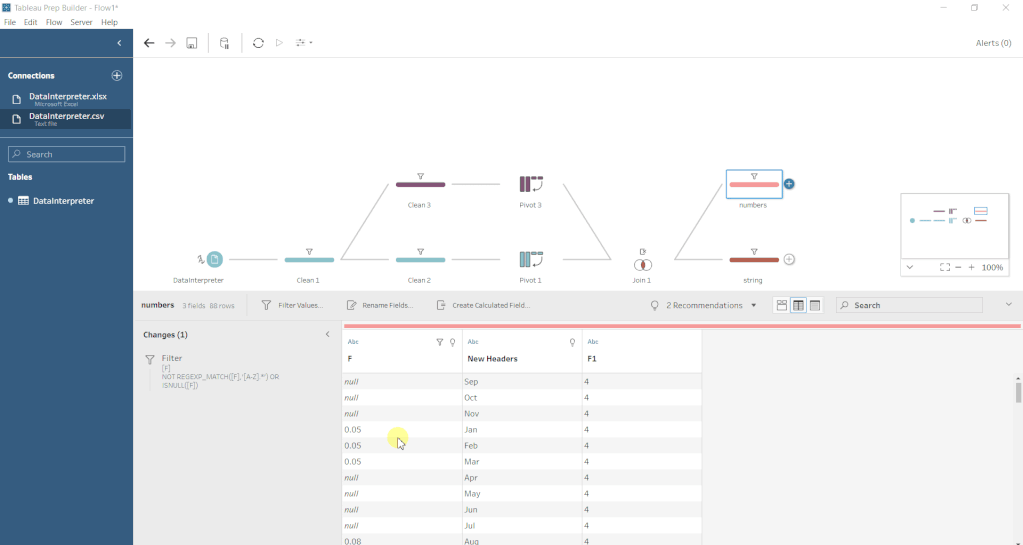Click the undo back arrow in toolbar
Image resolution: width=1023 pixels, height=545 pixels.
149,43
